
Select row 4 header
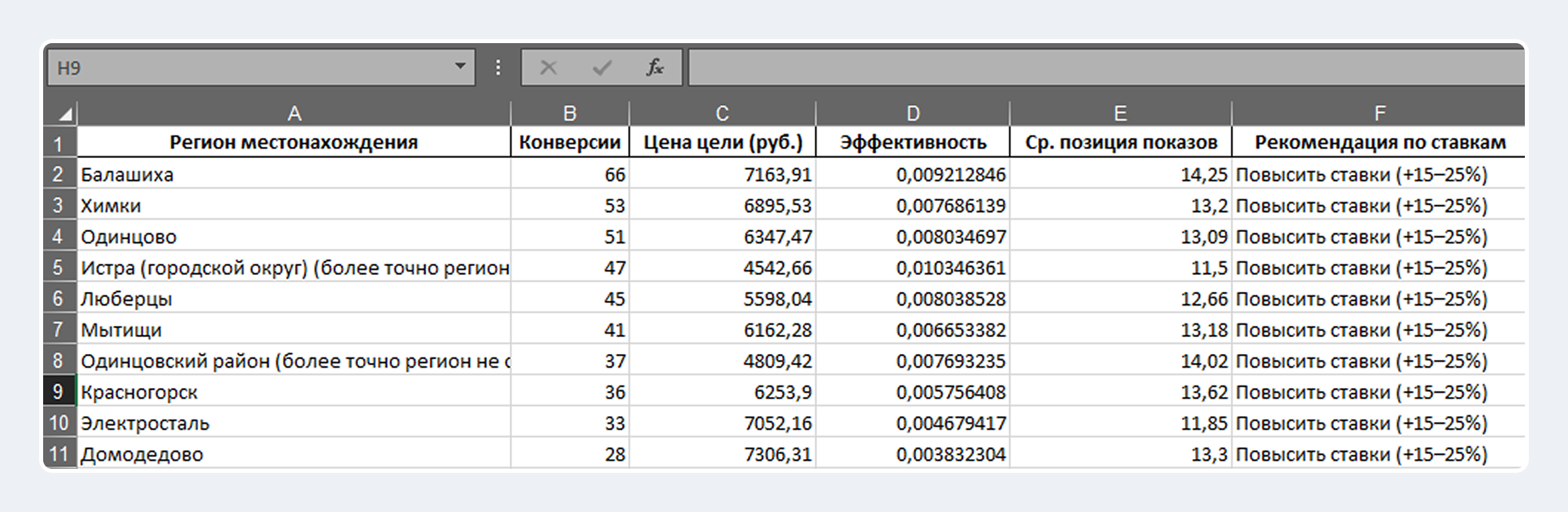(59, 236)
